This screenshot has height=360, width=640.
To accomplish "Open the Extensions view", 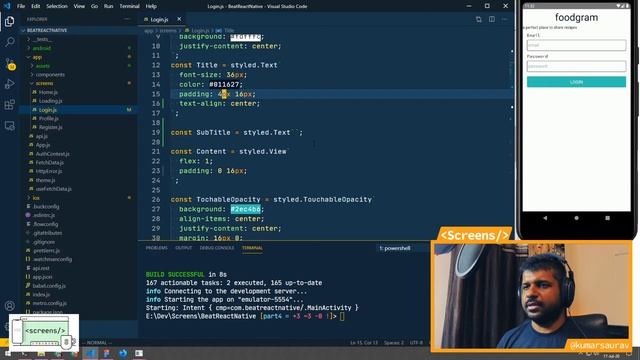I will [x=9, y=104].
